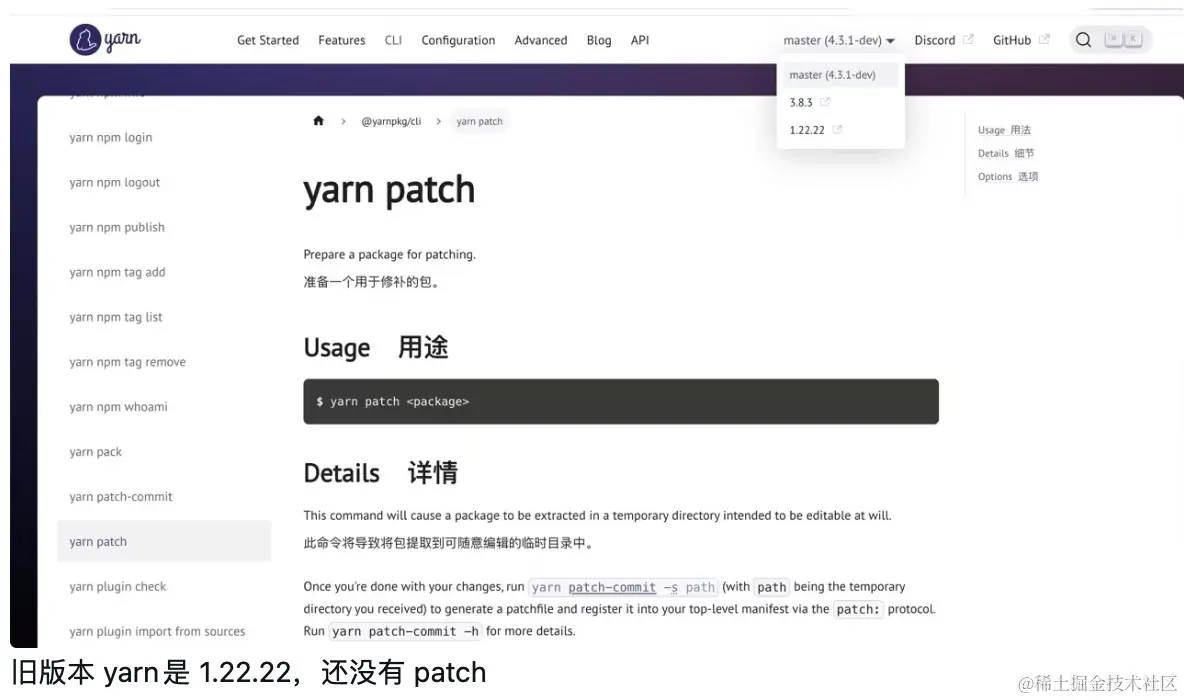Click 'Prepare a package for patching.' text
This screenshot has width=1184, height=700.
[x=390, y=254]
